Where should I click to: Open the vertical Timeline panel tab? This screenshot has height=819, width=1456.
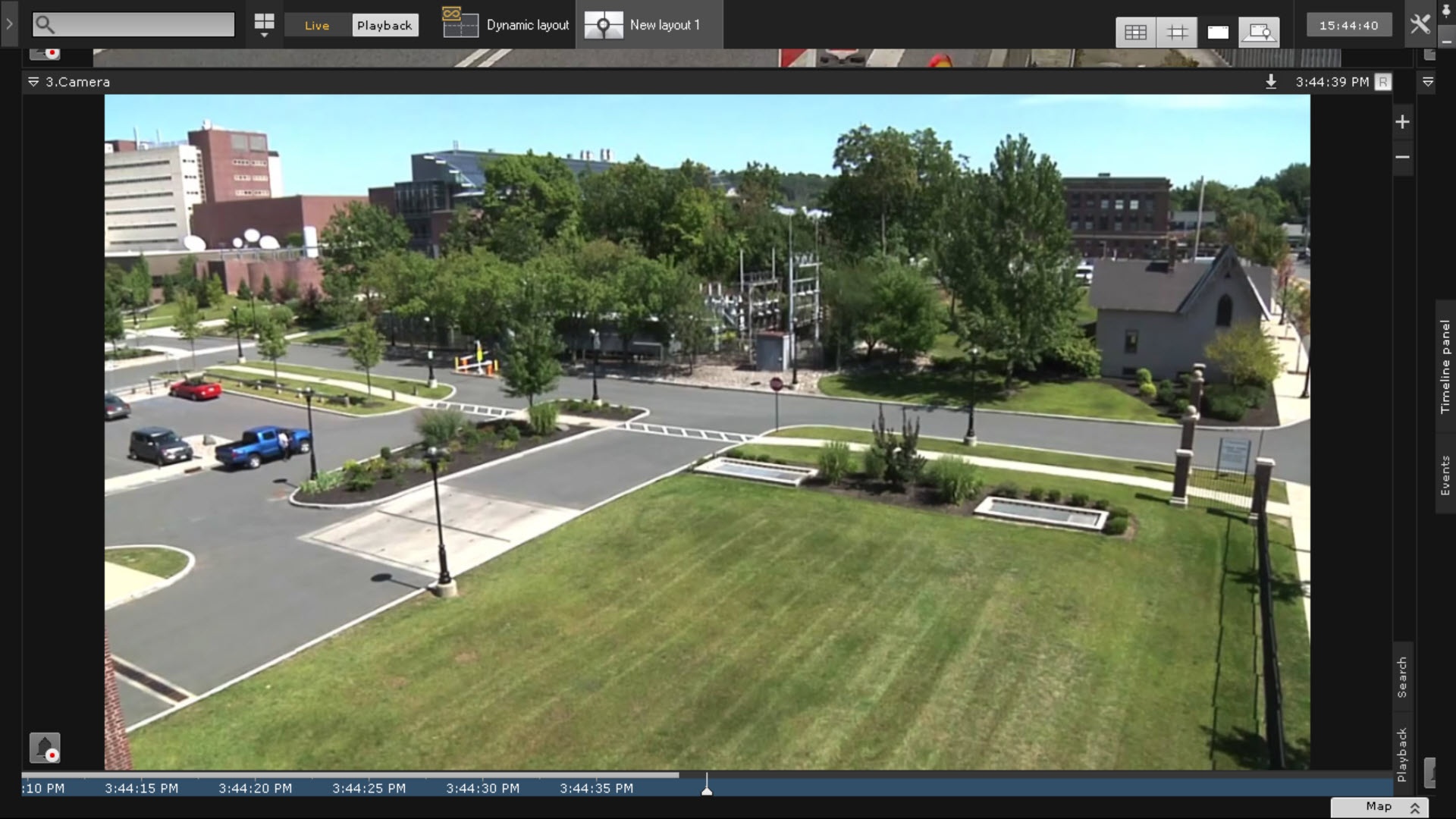(x=1445, y=367)
